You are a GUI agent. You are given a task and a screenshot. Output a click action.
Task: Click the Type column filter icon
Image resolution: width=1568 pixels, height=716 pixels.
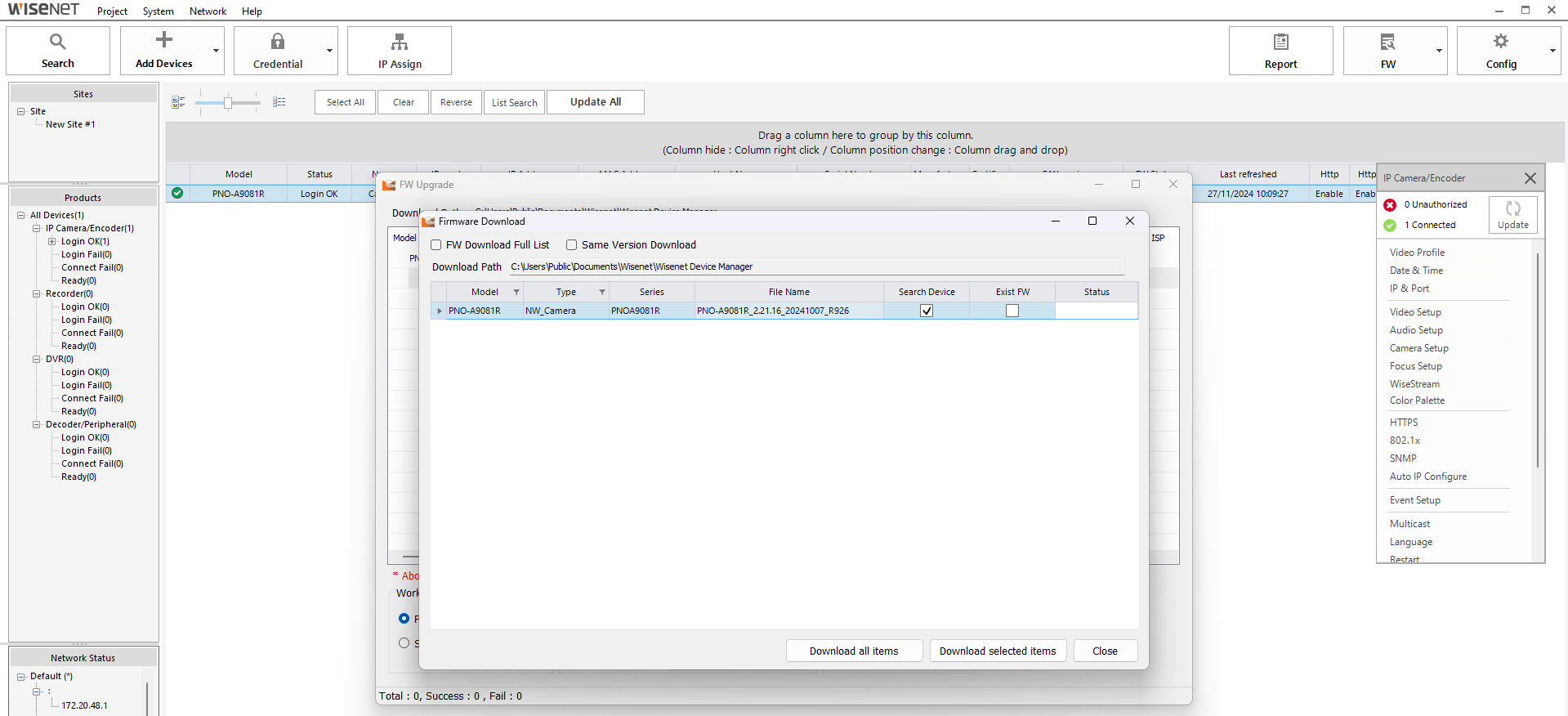pyautogui.click(x=602, y=292)
